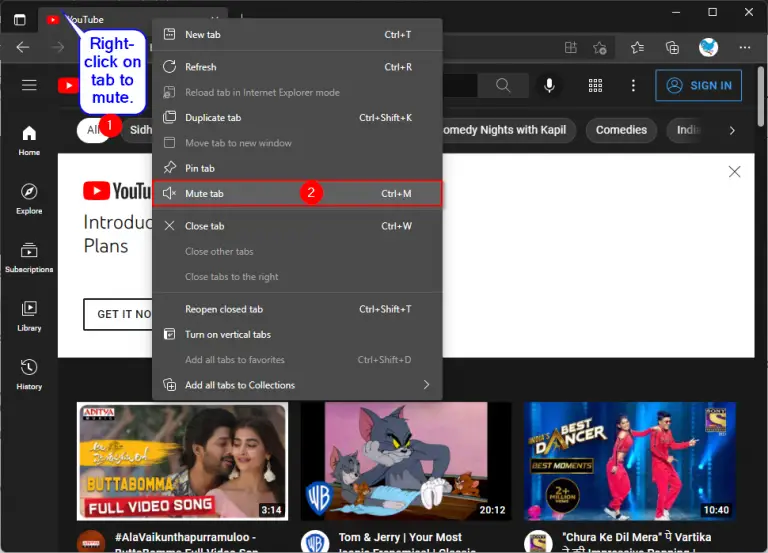Go to Home in YouTube sidebar
Viewport: 768px width, 553px height.
click(29, 140)
